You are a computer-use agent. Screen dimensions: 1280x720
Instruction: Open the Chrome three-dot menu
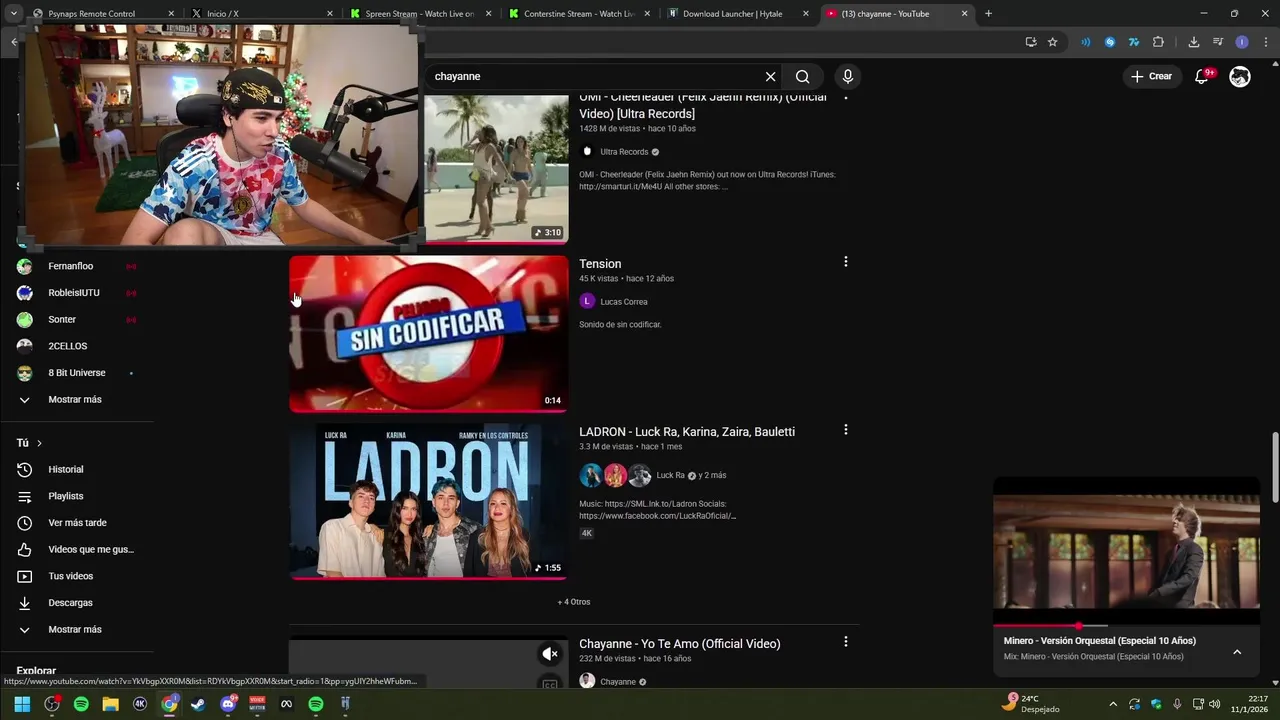pos(1266,42)
